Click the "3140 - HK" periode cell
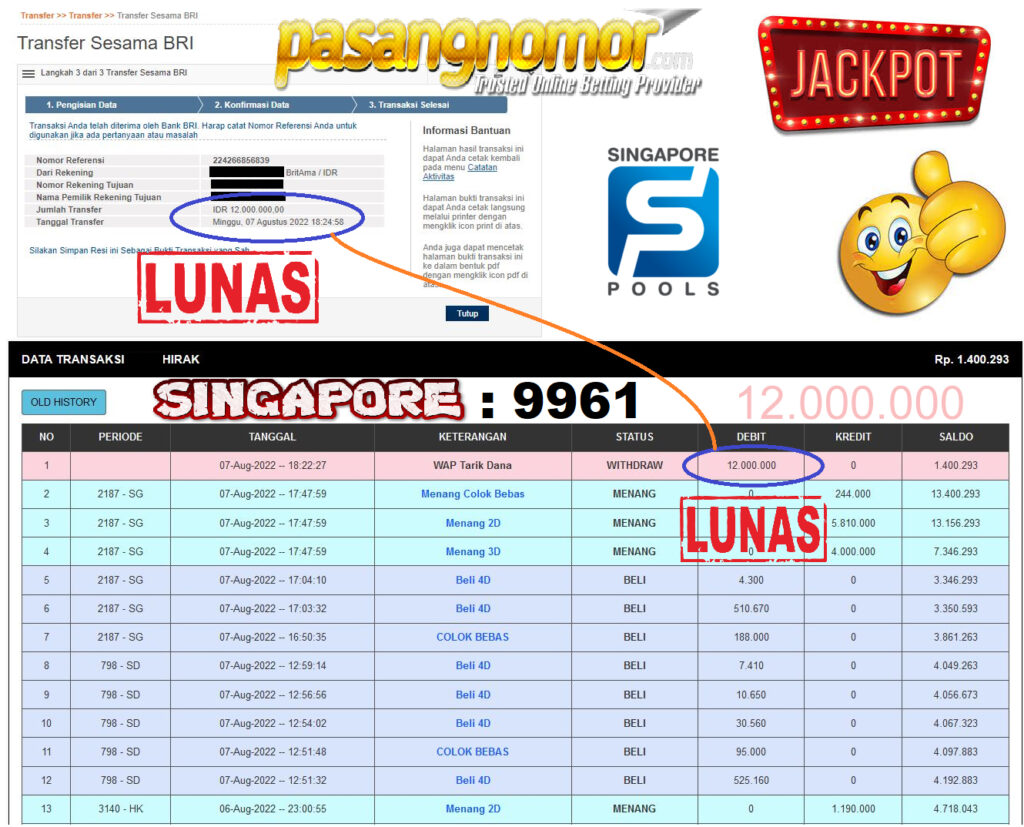The image size is (1024, 827). click(x=120, y=809)
